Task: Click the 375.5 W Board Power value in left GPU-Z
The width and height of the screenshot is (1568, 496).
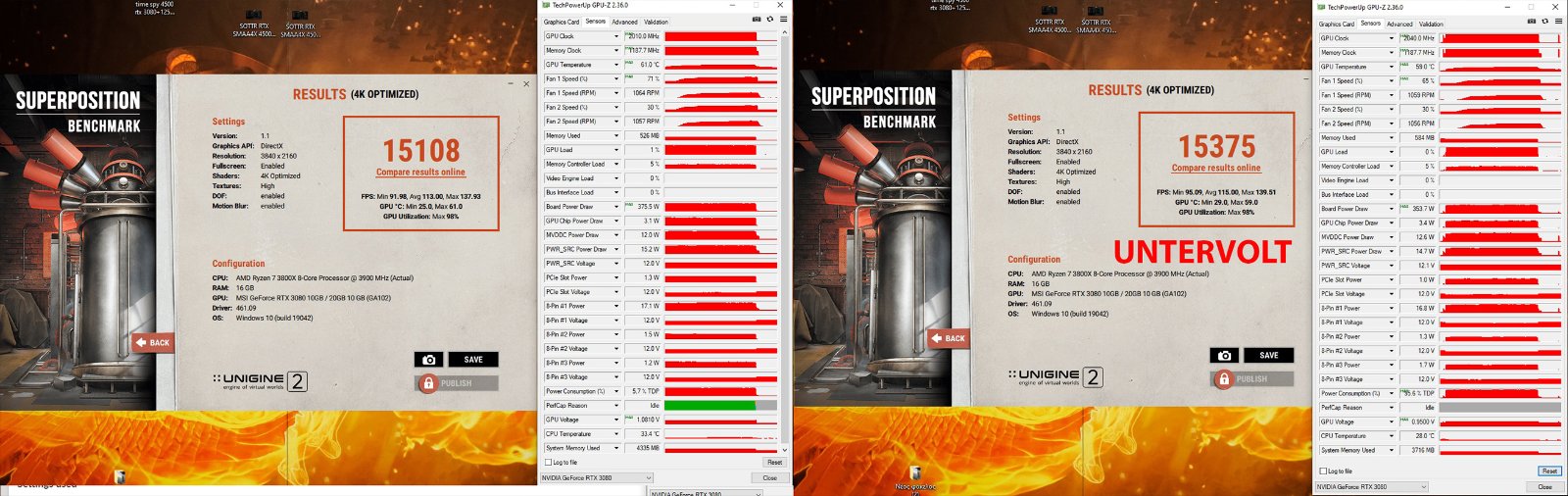Action: 648,207
